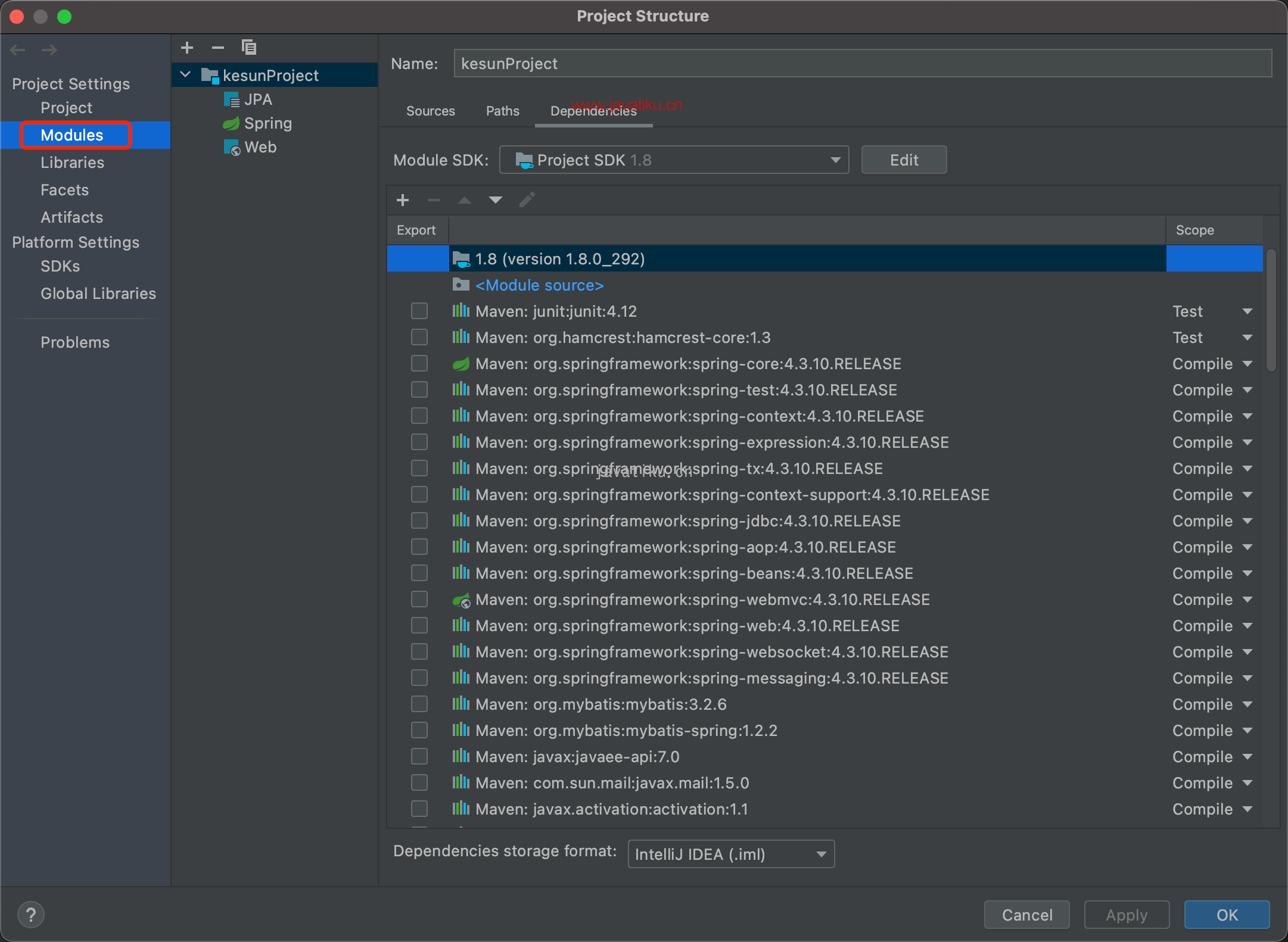
Task: Open the Dependencies storage format dropdown
Action: (730, 854)
